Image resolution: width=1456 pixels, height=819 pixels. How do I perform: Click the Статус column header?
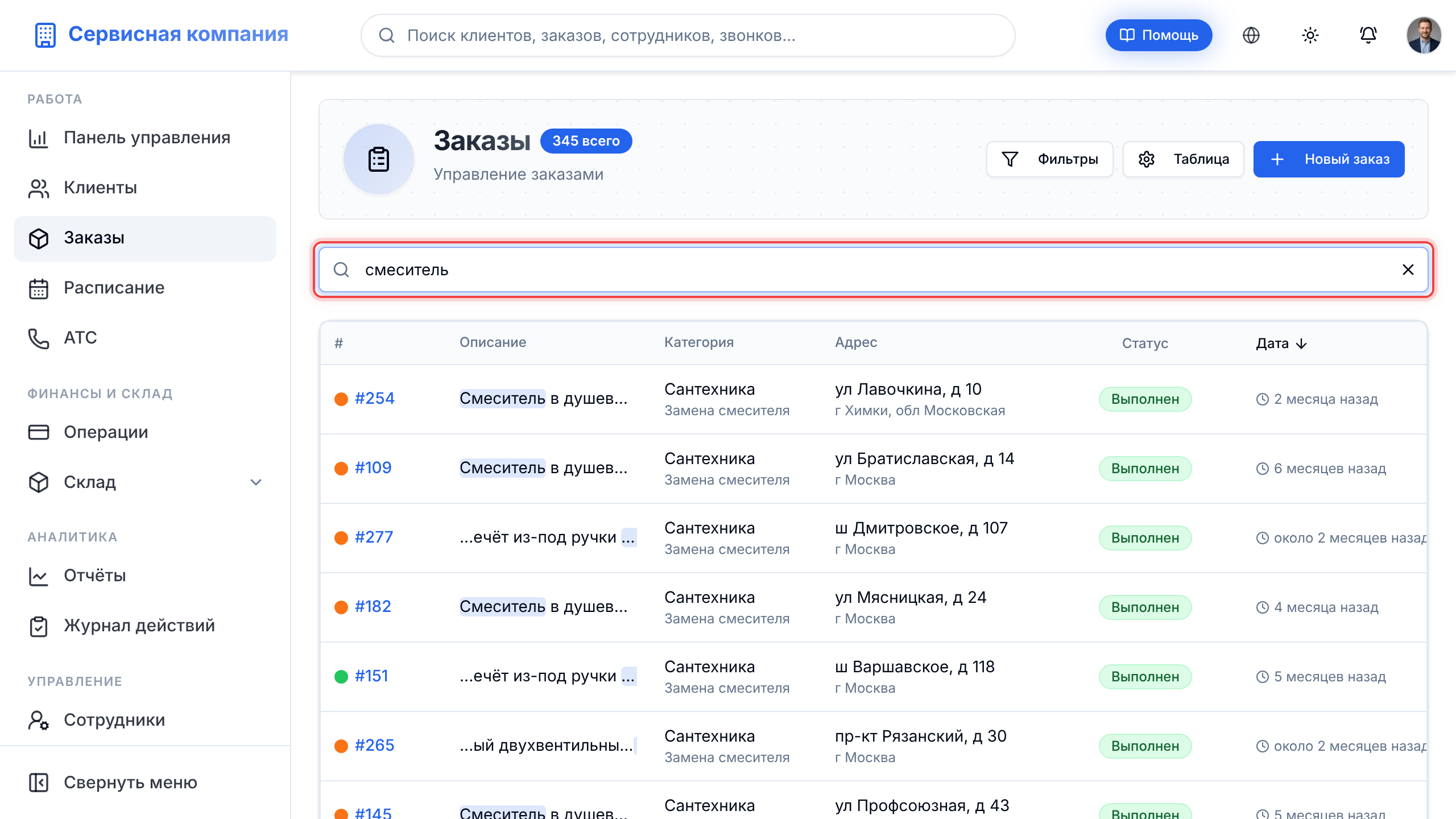(x=1145, y=344)
